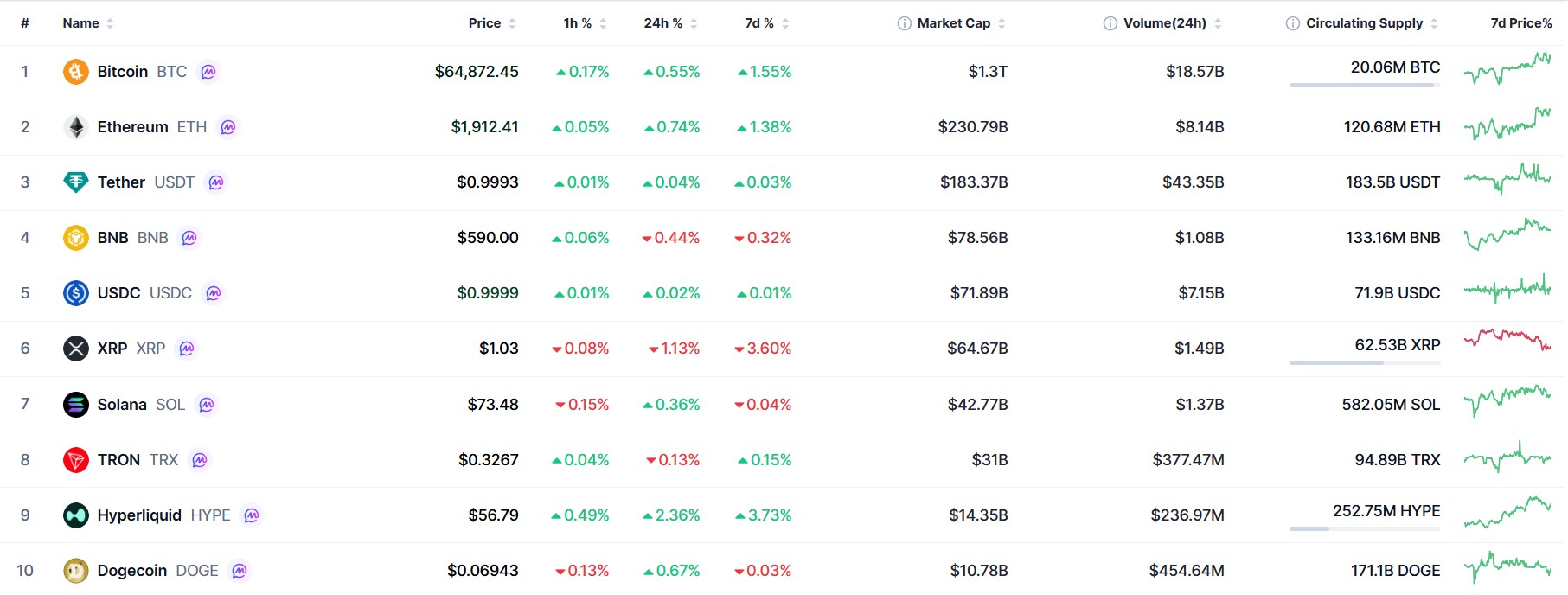Click the Solana coin logo

(76, 405)
